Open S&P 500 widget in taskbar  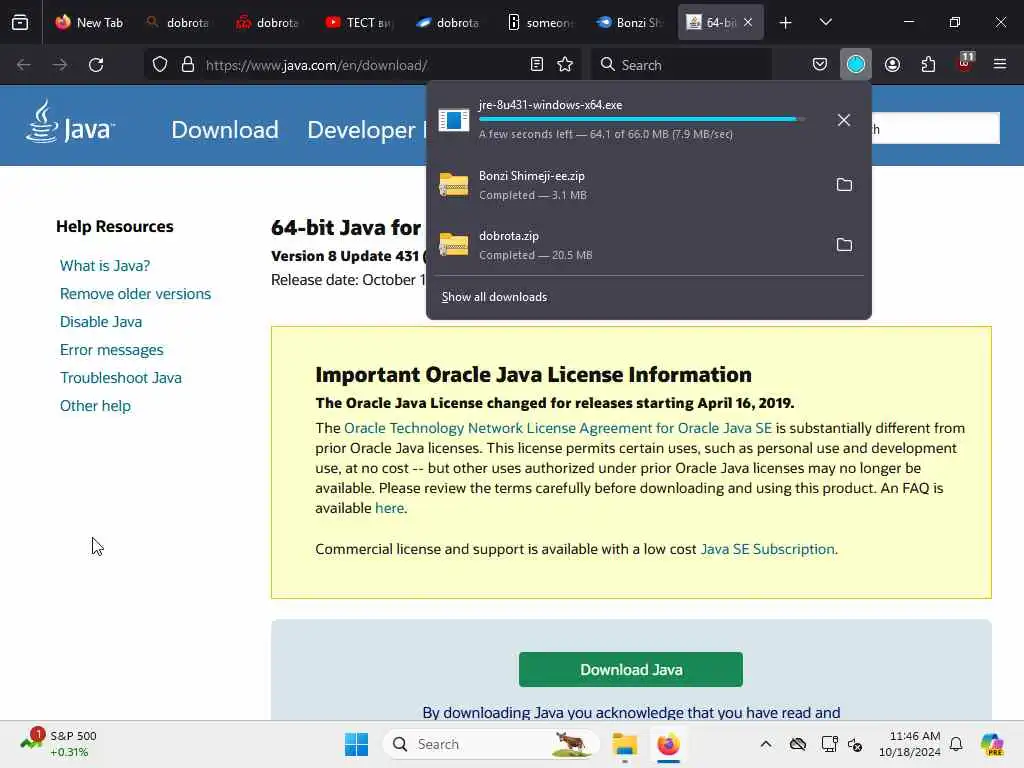(x=58, y=744)
